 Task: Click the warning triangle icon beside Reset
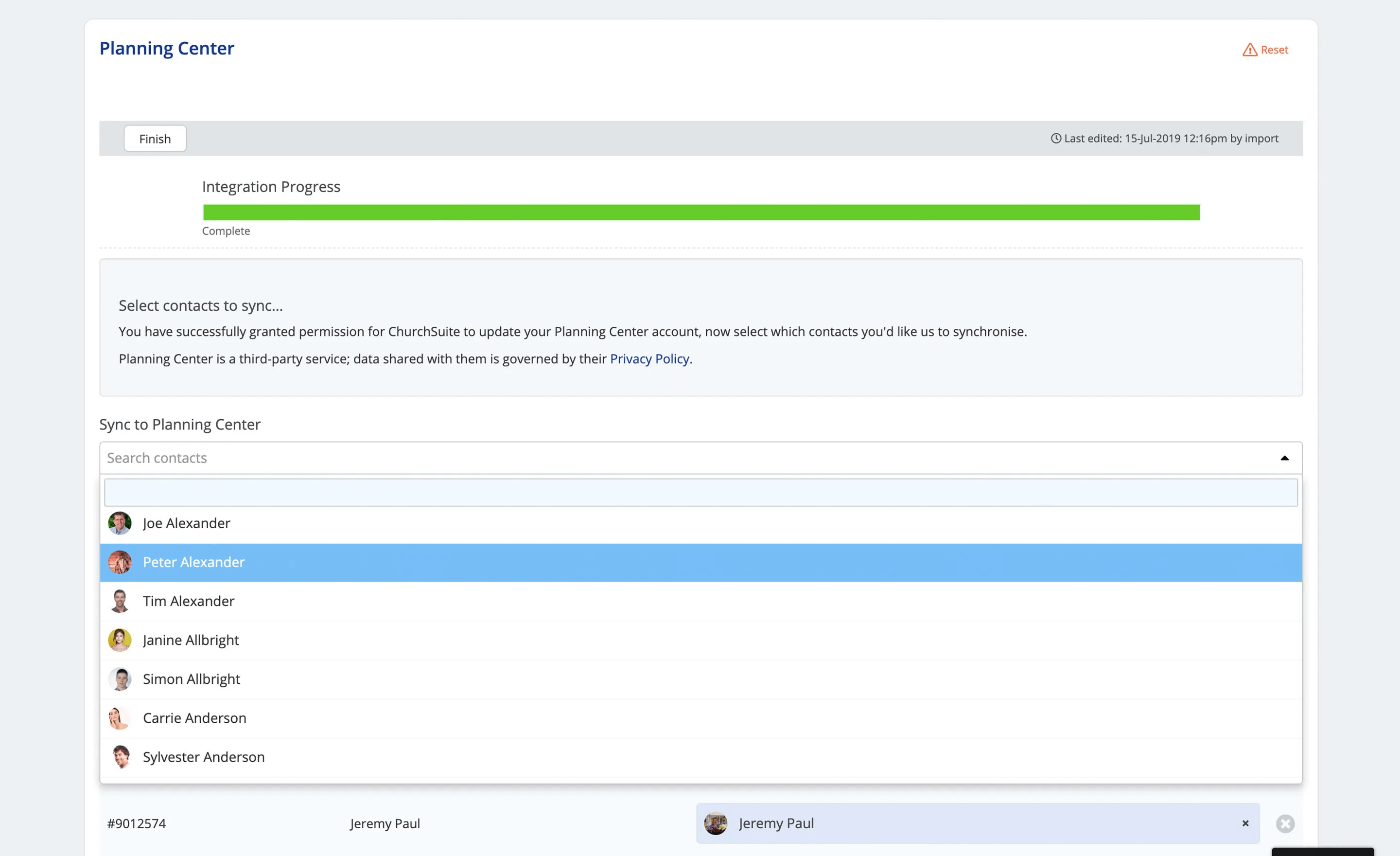click(1249, 50)
